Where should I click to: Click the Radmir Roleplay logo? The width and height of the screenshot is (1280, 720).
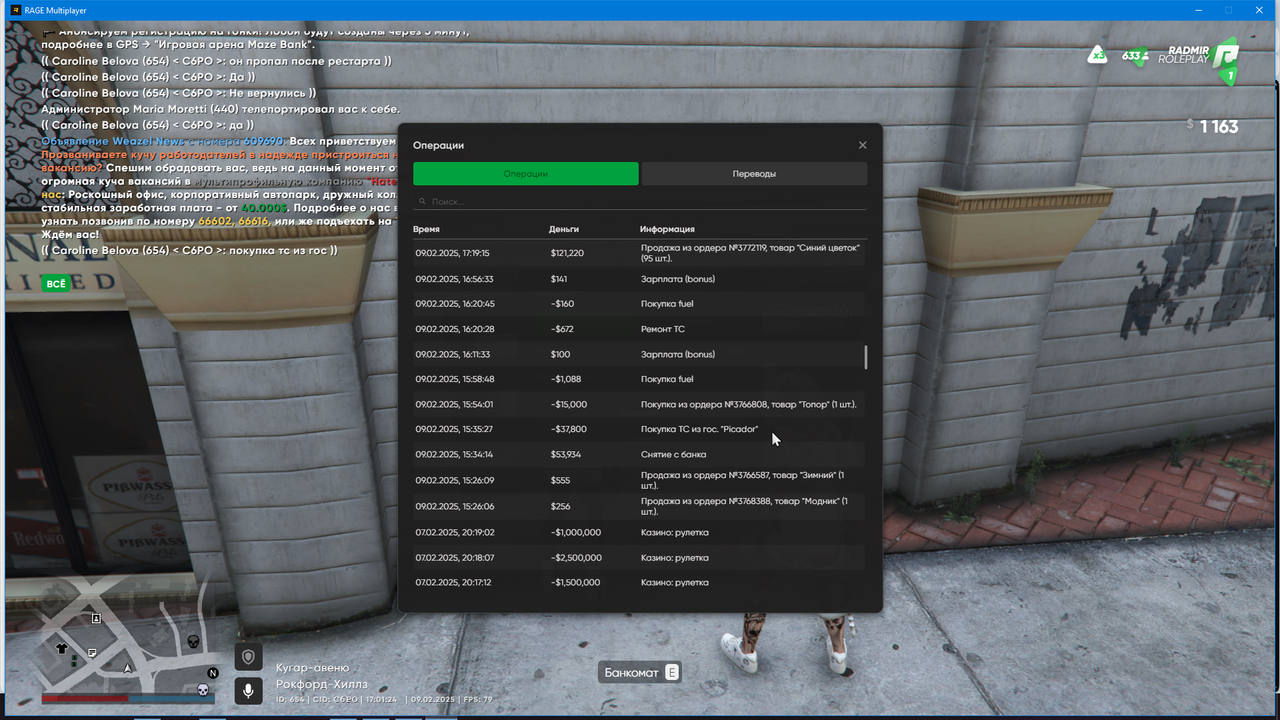point(1198,55)
